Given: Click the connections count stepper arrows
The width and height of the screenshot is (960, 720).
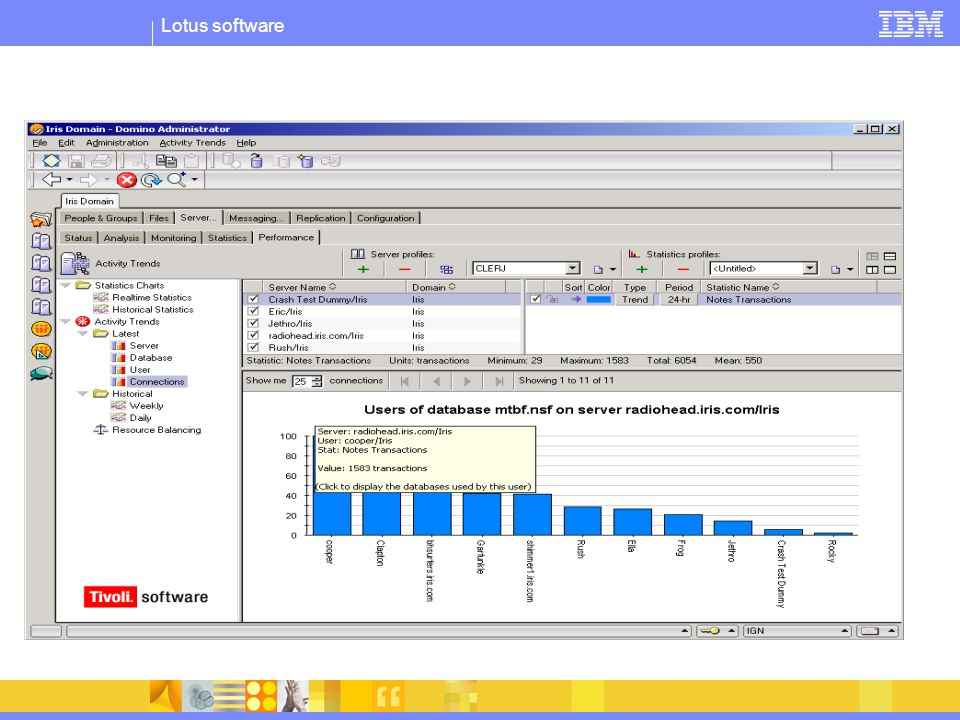Looking at the screenshot, I should pos(317,381).
